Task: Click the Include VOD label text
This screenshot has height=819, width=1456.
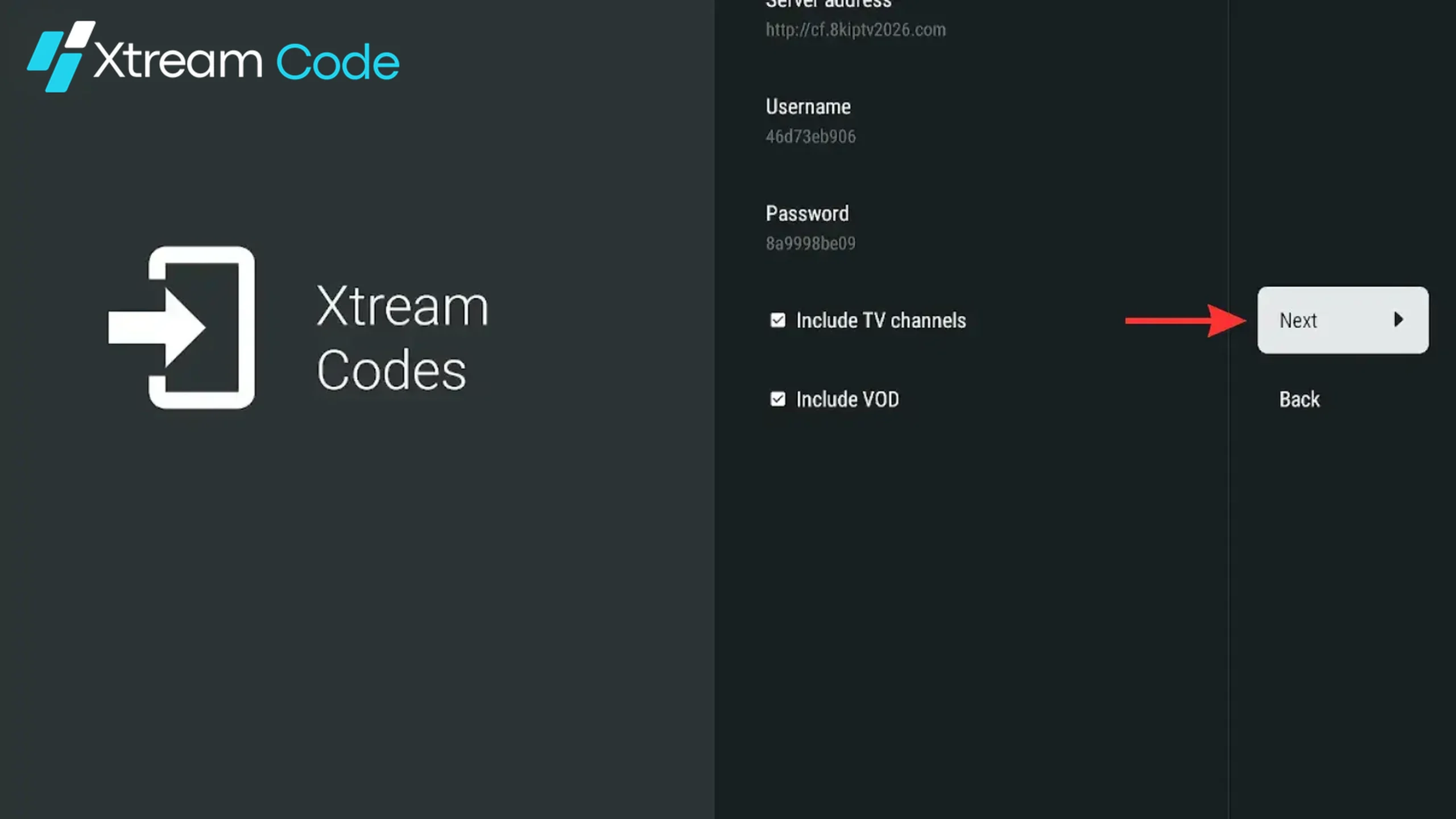Action: coord(847,399)
